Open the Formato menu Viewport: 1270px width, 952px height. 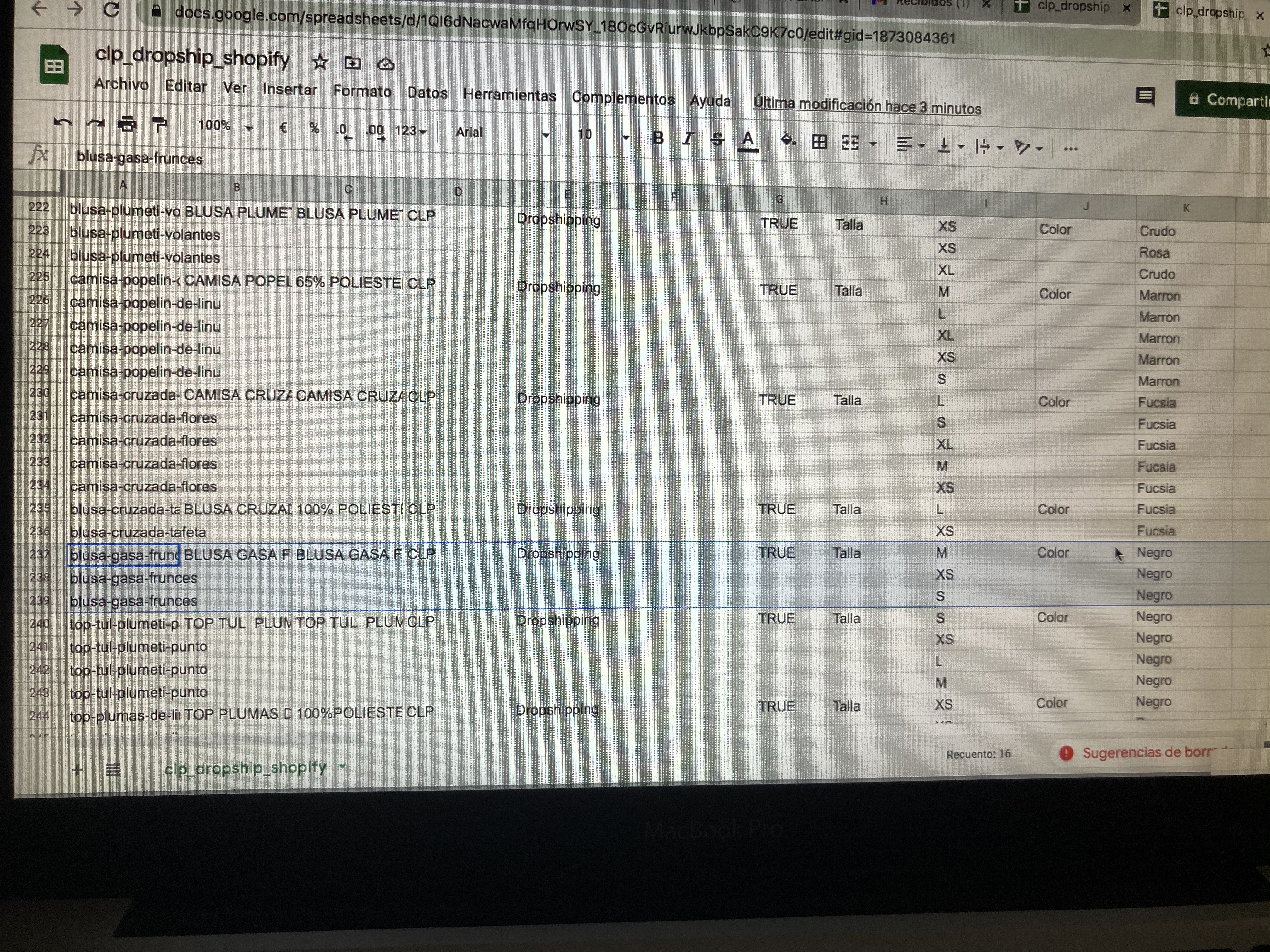[362, 91]
